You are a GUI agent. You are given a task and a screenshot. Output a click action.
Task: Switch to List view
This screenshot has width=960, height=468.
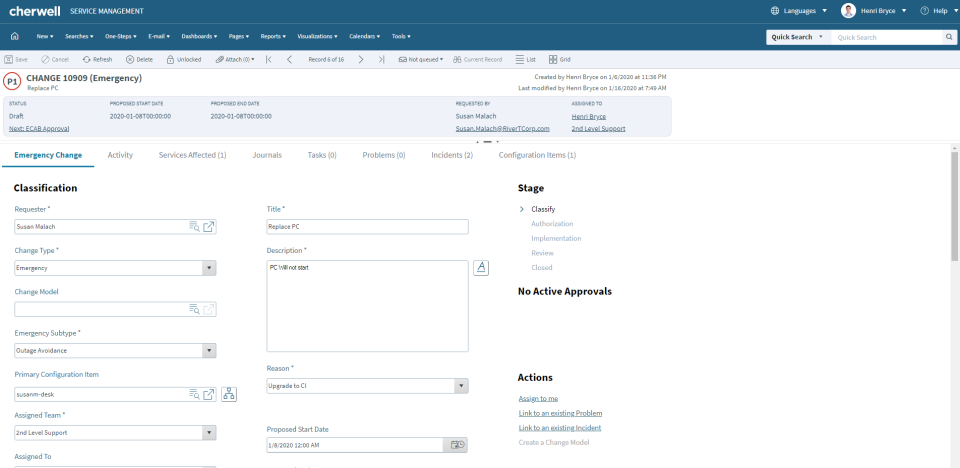(526, 59)
